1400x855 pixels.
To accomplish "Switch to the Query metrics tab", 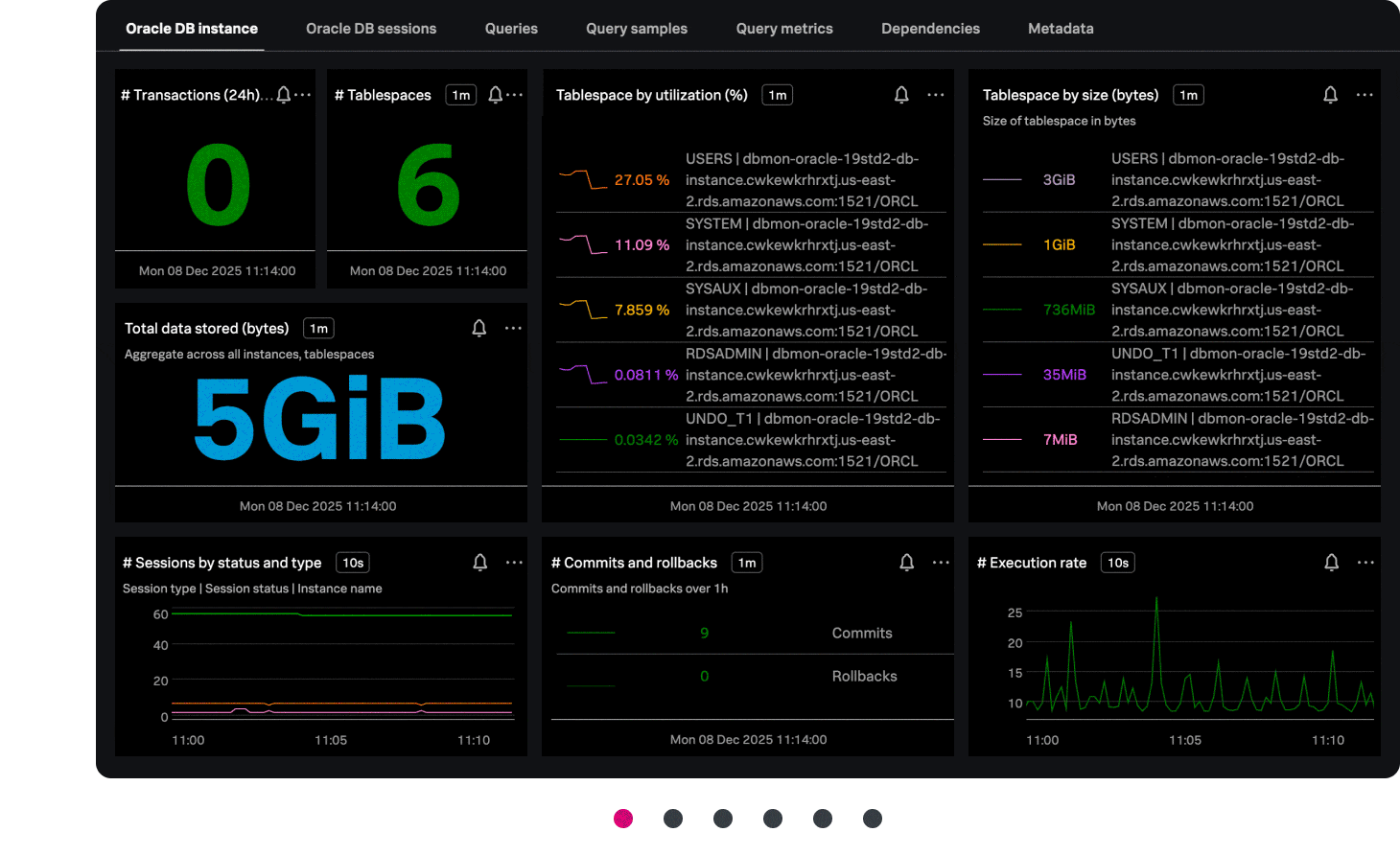I will click(784, 28).
